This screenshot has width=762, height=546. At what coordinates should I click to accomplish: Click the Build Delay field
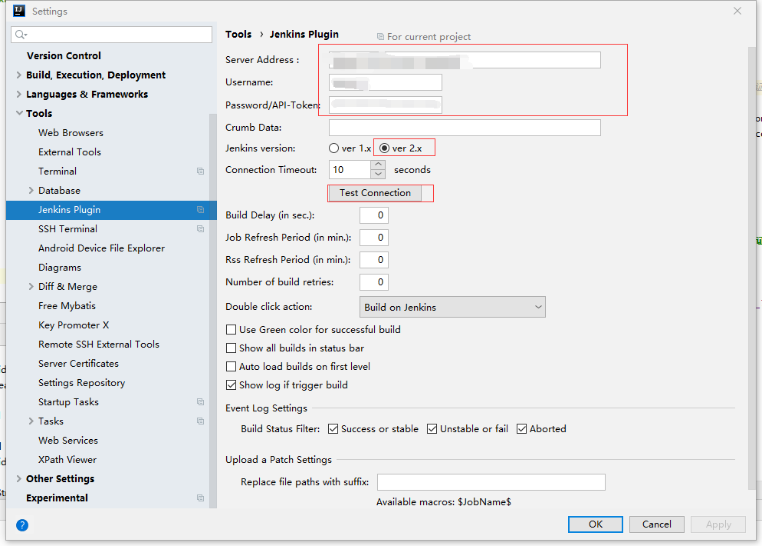[374, 215]
